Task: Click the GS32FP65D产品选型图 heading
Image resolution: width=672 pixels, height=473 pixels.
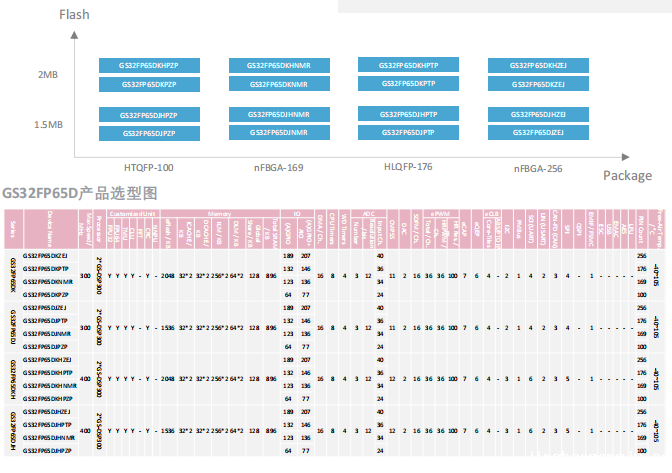Action: [80, 193]
